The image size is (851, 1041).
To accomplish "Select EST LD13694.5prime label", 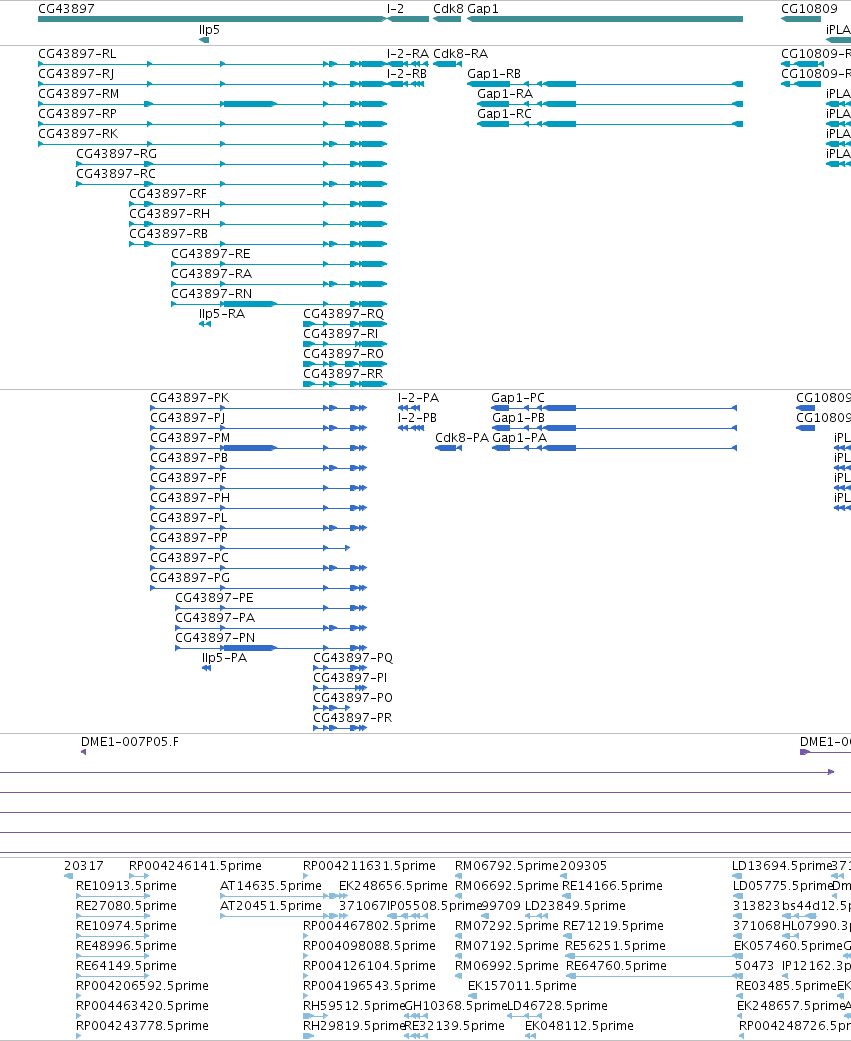I will 782,866.
